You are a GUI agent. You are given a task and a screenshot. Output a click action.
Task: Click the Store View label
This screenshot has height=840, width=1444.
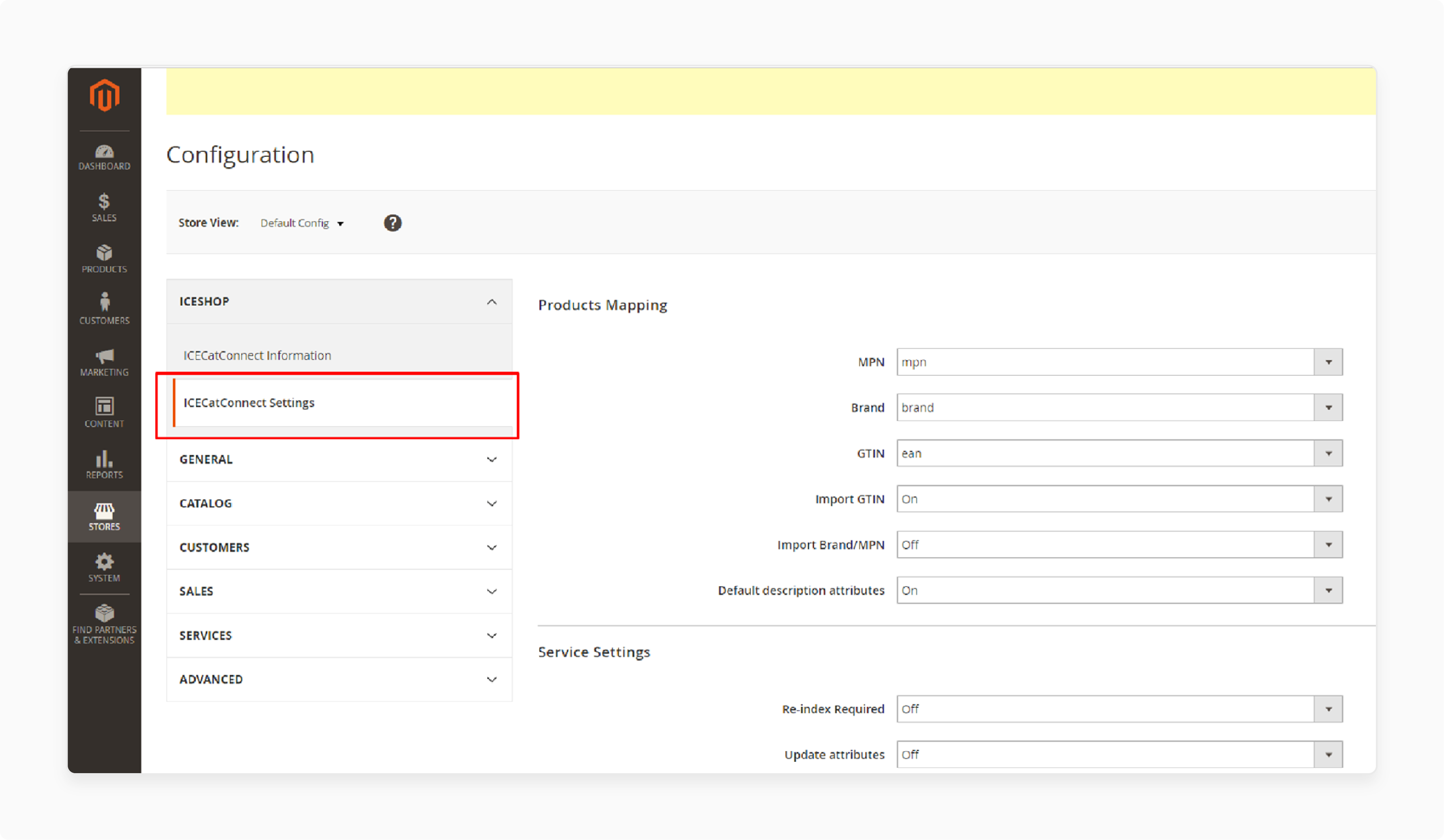(209, 223)
